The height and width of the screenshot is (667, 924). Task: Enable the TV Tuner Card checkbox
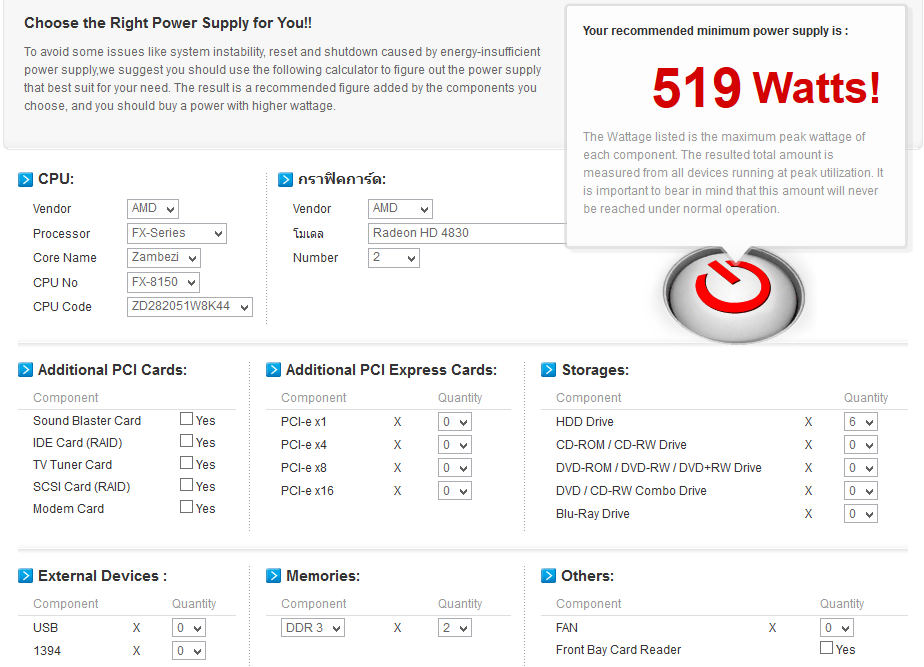tap(186, 463)
